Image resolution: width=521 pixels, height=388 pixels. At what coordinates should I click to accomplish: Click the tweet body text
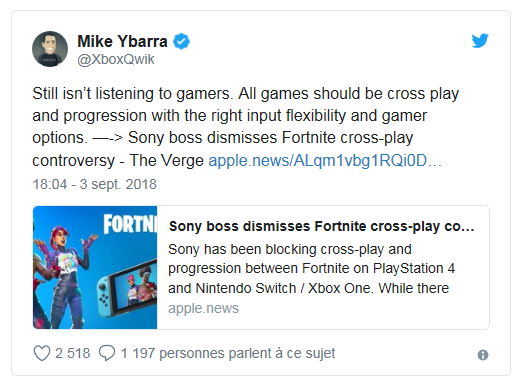coord(246,127)
